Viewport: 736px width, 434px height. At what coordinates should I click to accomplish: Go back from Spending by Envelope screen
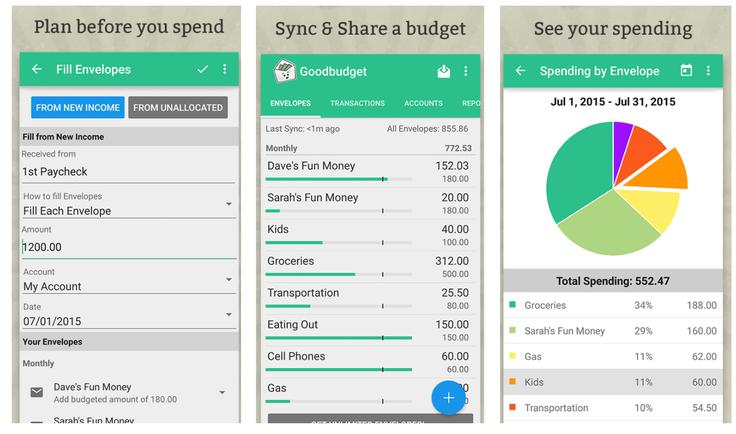pyautogui.click(x=520, y=71)
